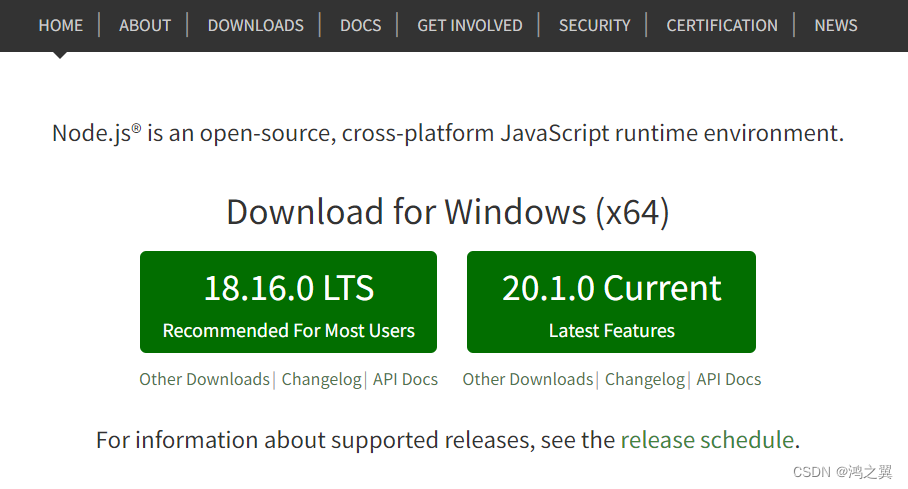Click the 'Download for Windows (x64)' heading

point(448,212)
